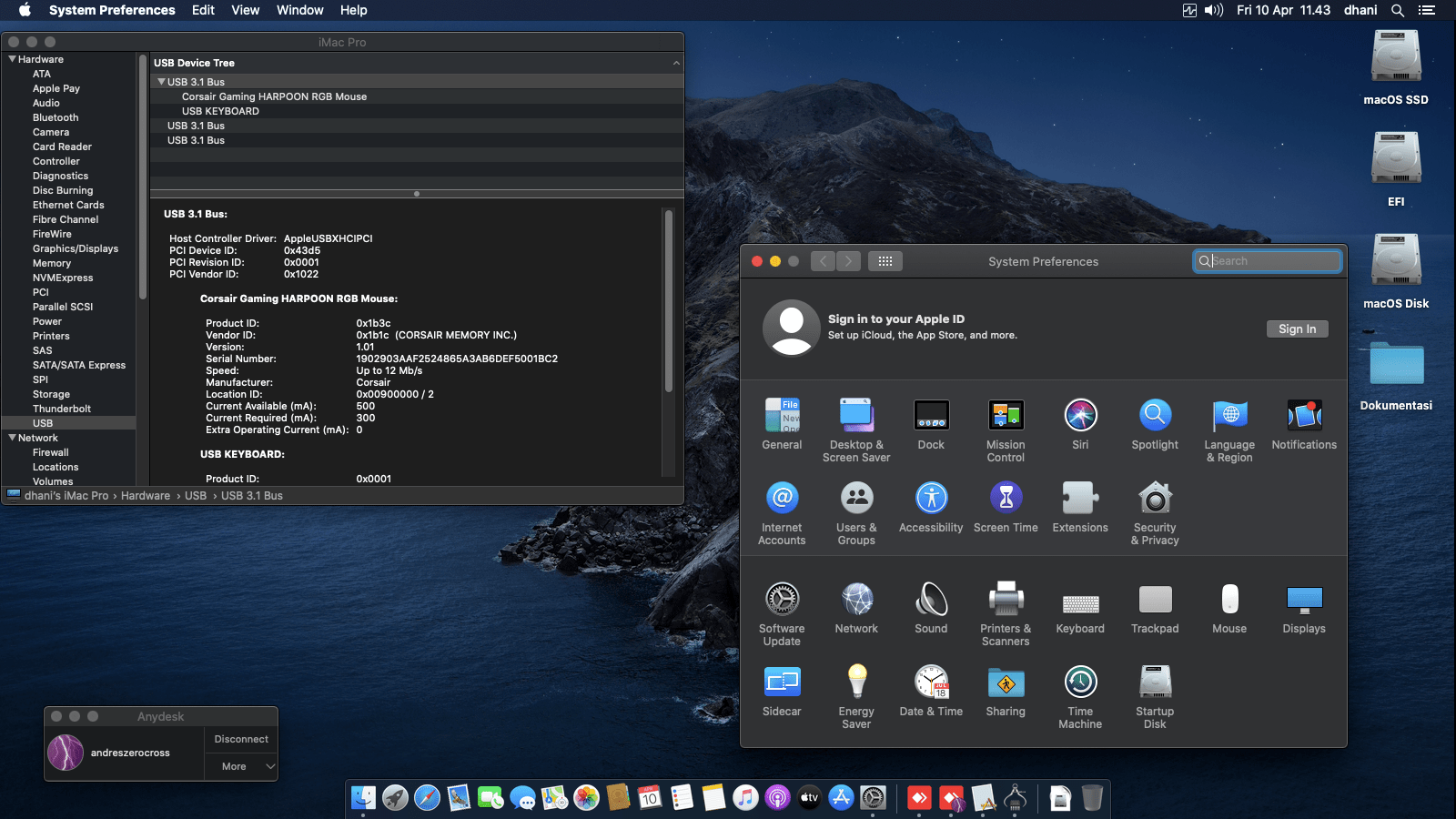The height and width of the screenshot is (819, 1456).
Task: Open the Displays preferences pane
Action: 1304,608
